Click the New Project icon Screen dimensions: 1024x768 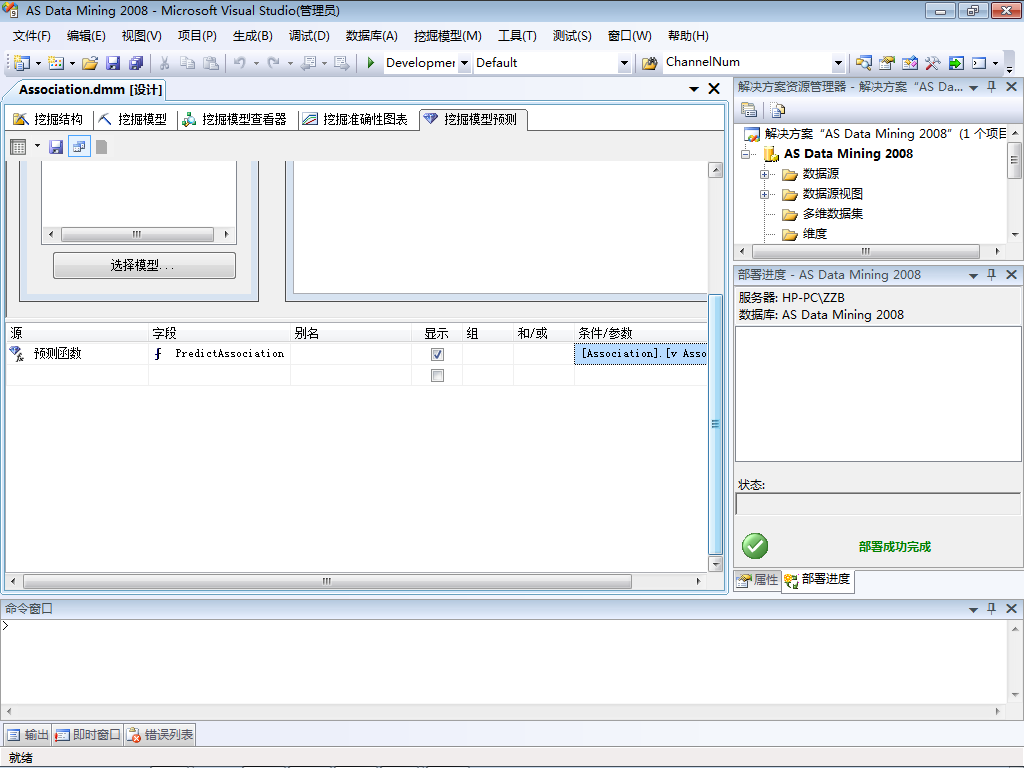(x=22, y=63)
